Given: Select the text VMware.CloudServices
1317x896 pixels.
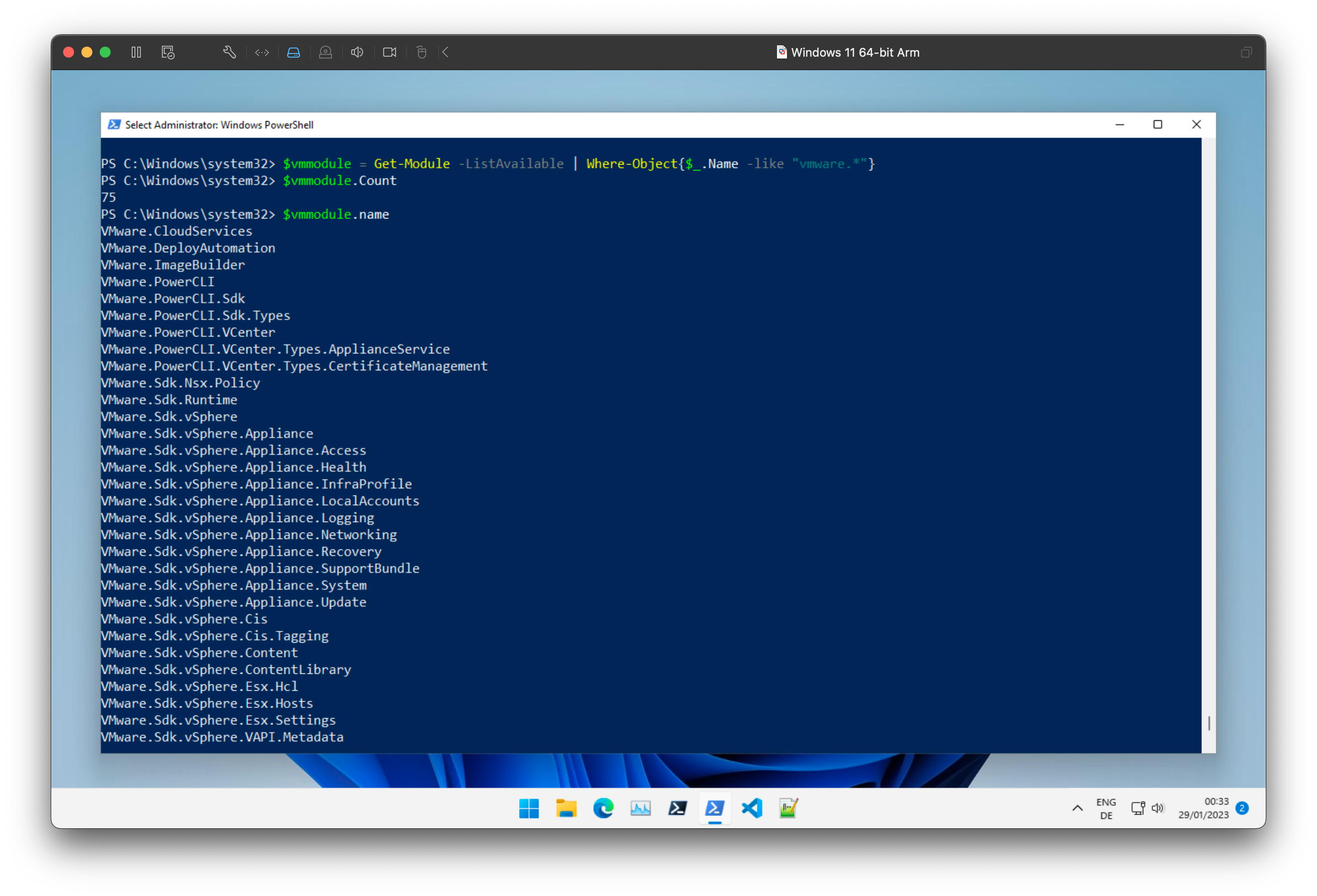Looking at the screenshot, I should pyautogui.click(x=176, y=231).
